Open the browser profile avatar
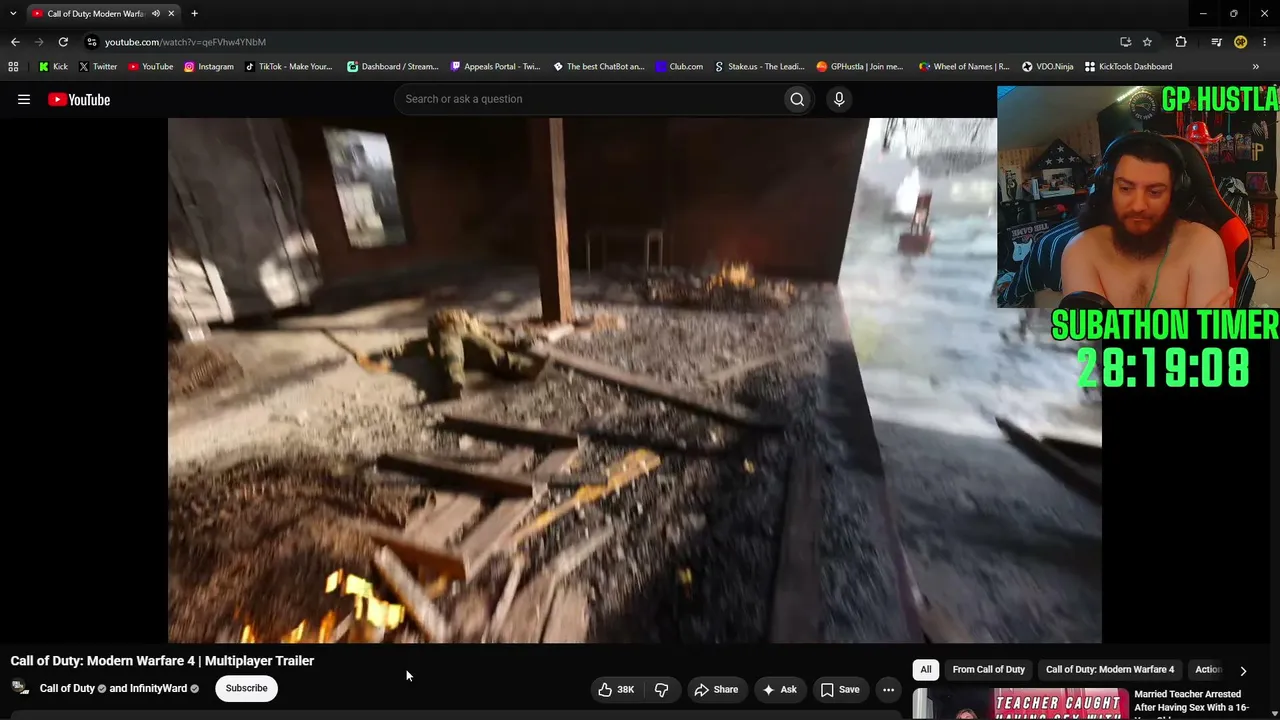 [1240, 42]
